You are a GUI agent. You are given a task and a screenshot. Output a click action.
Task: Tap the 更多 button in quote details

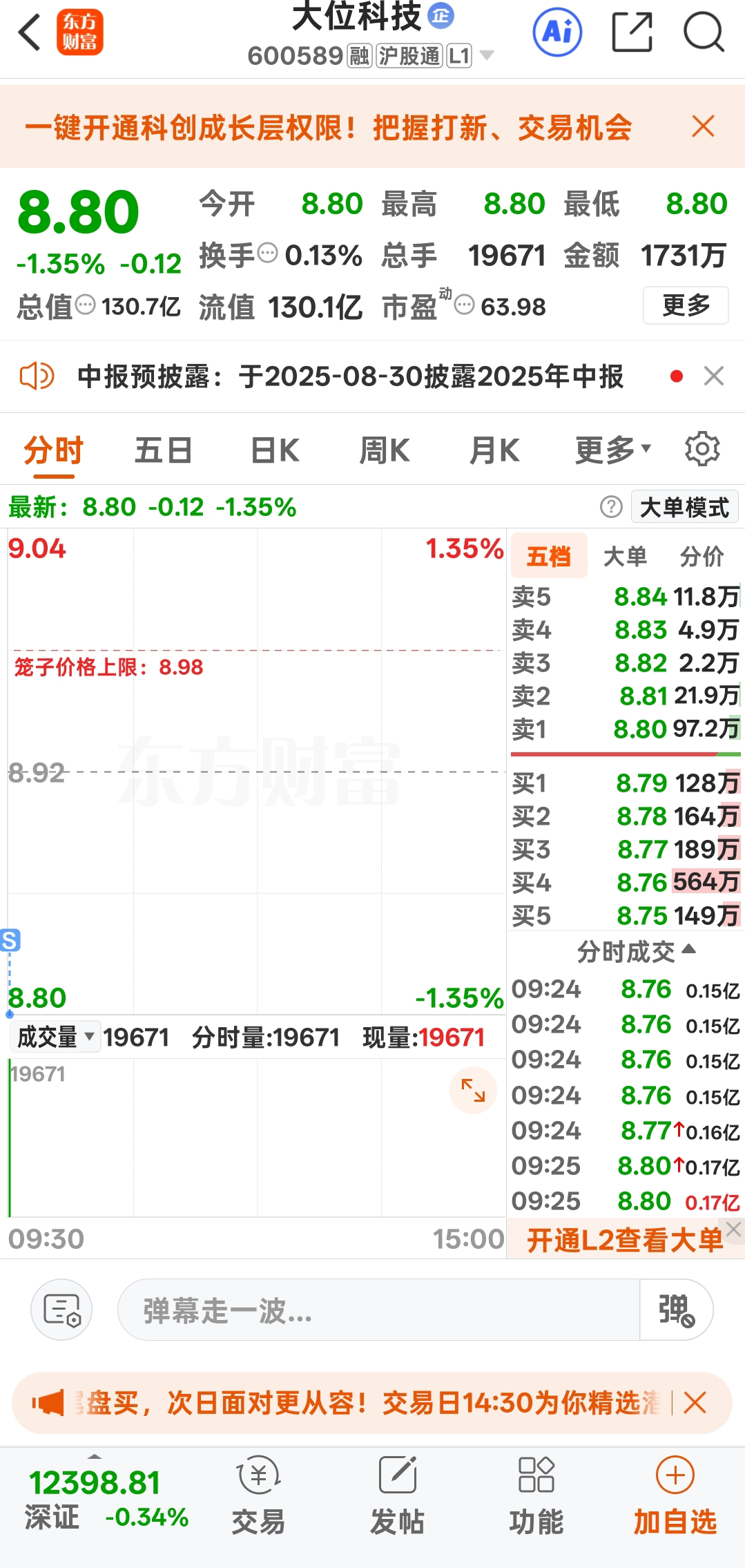(x=686, y=305)
